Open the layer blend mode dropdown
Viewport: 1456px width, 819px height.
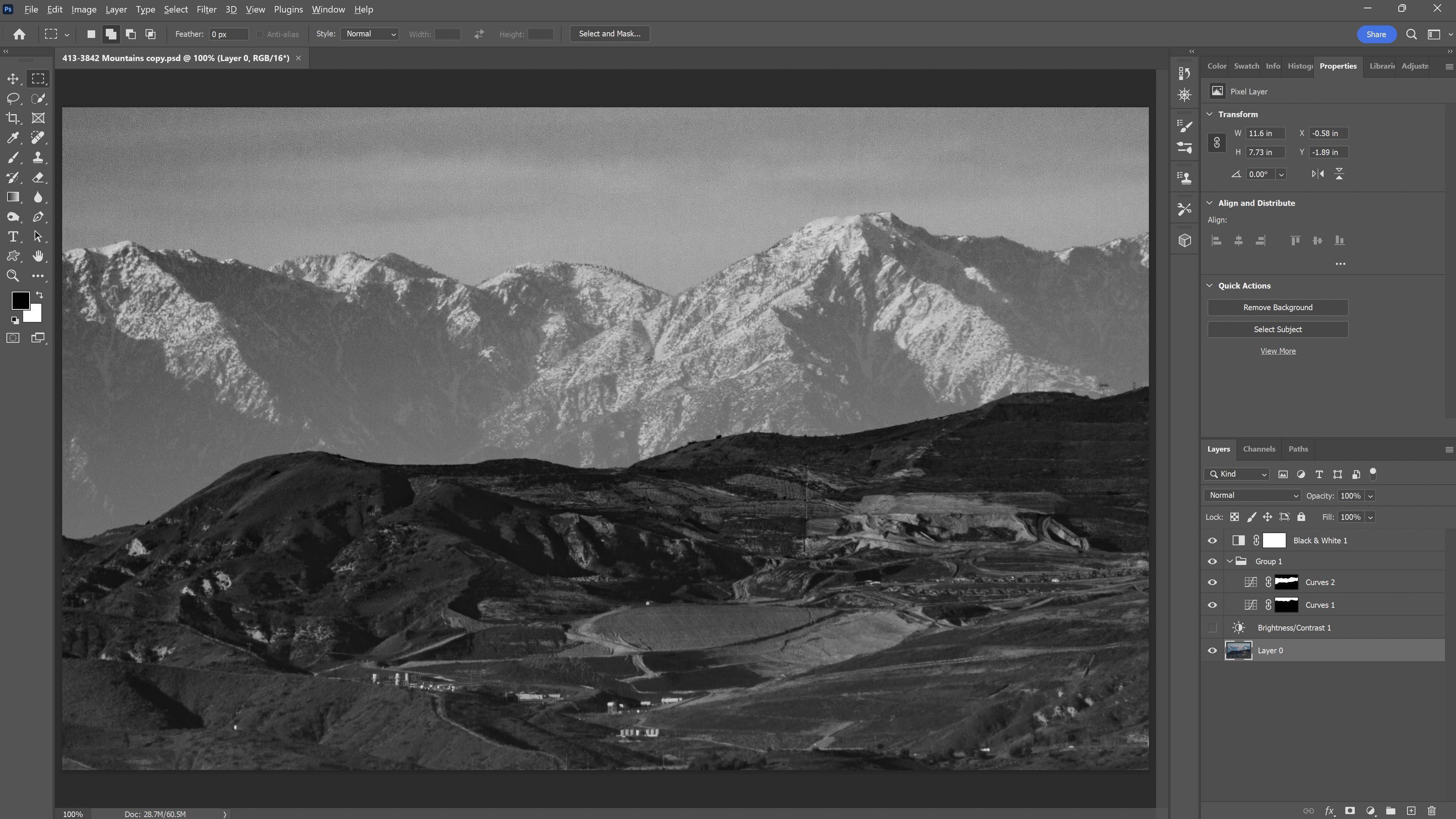tap(1252, 496)
